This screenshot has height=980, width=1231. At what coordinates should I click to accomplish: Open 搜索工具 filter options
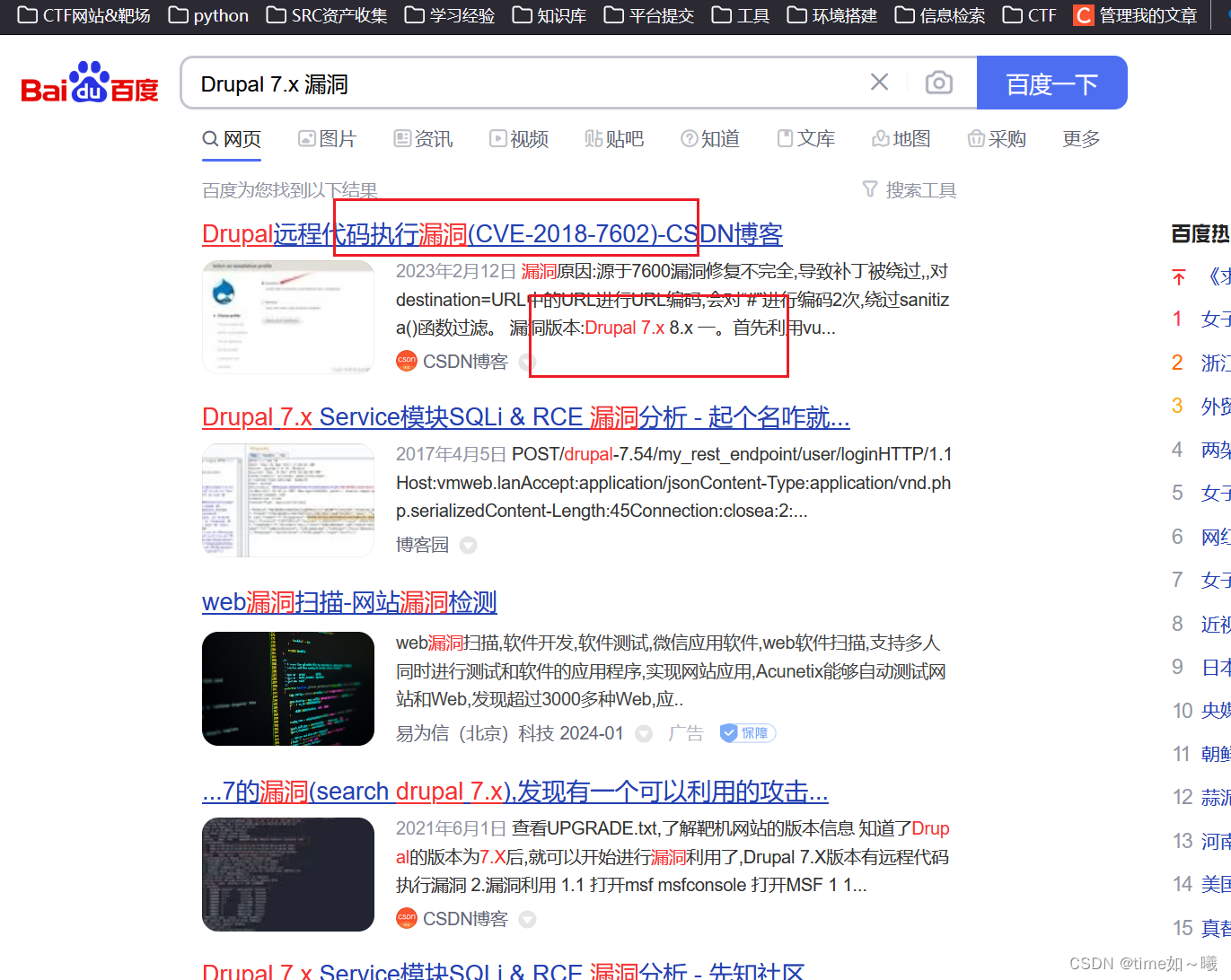[910, 190]
